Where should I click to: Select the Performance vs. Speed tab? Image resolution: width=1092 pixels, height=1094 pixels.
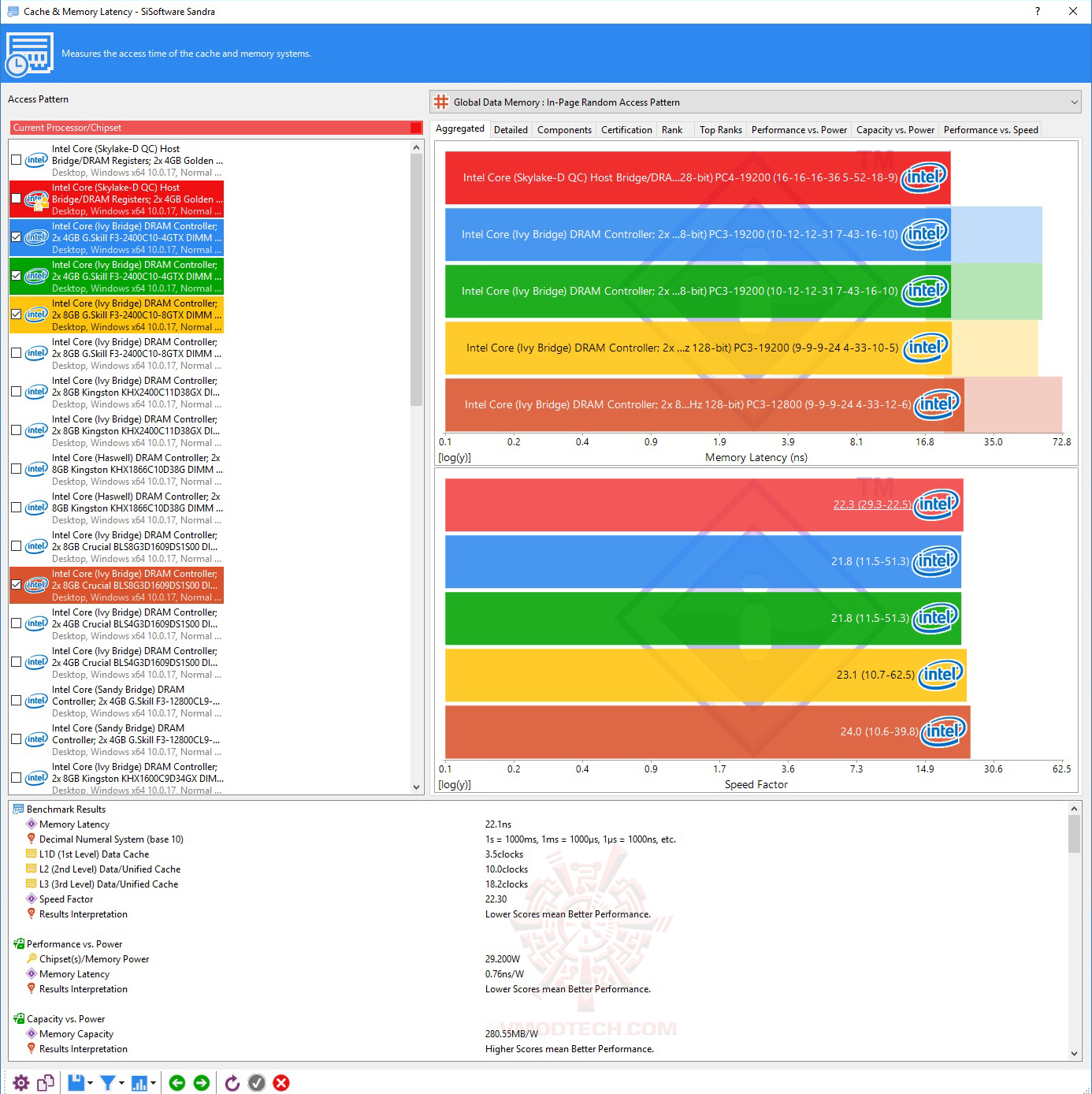[991, 130]
